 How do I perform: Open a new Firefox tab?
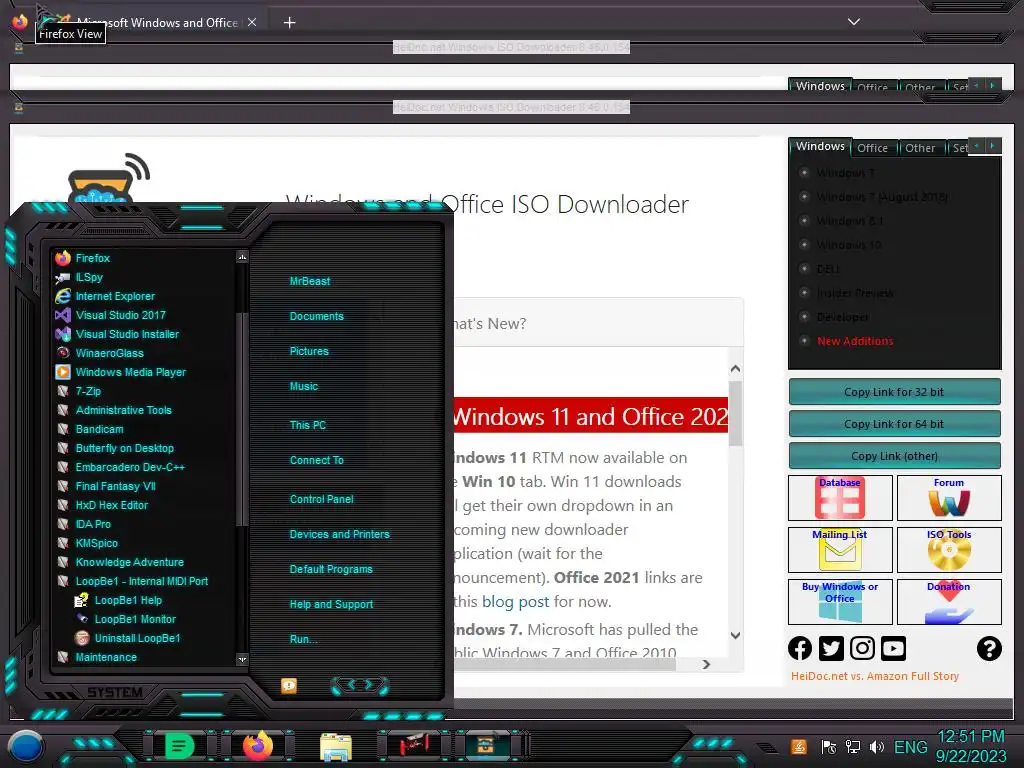pos(289,23)
